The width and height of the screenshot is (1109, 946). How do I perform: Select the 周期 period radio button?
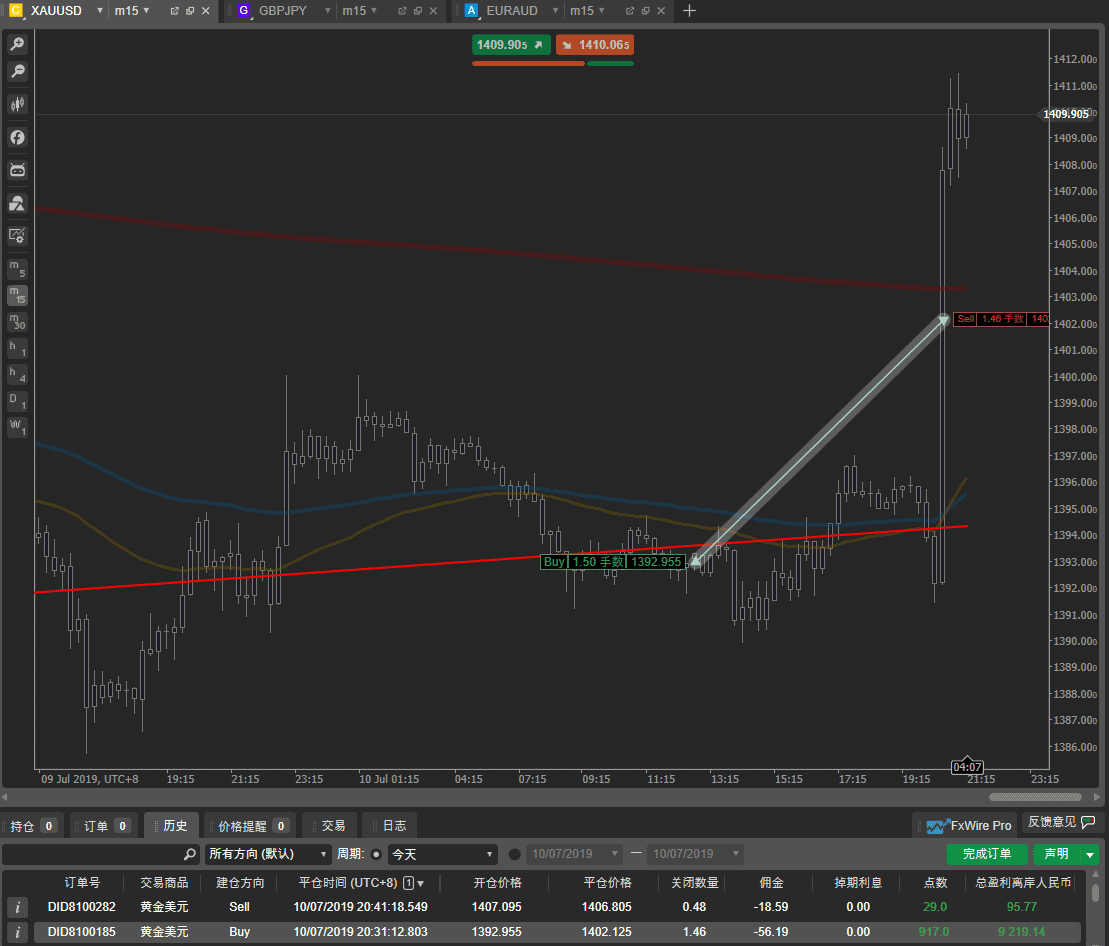[x=376, y=854]
